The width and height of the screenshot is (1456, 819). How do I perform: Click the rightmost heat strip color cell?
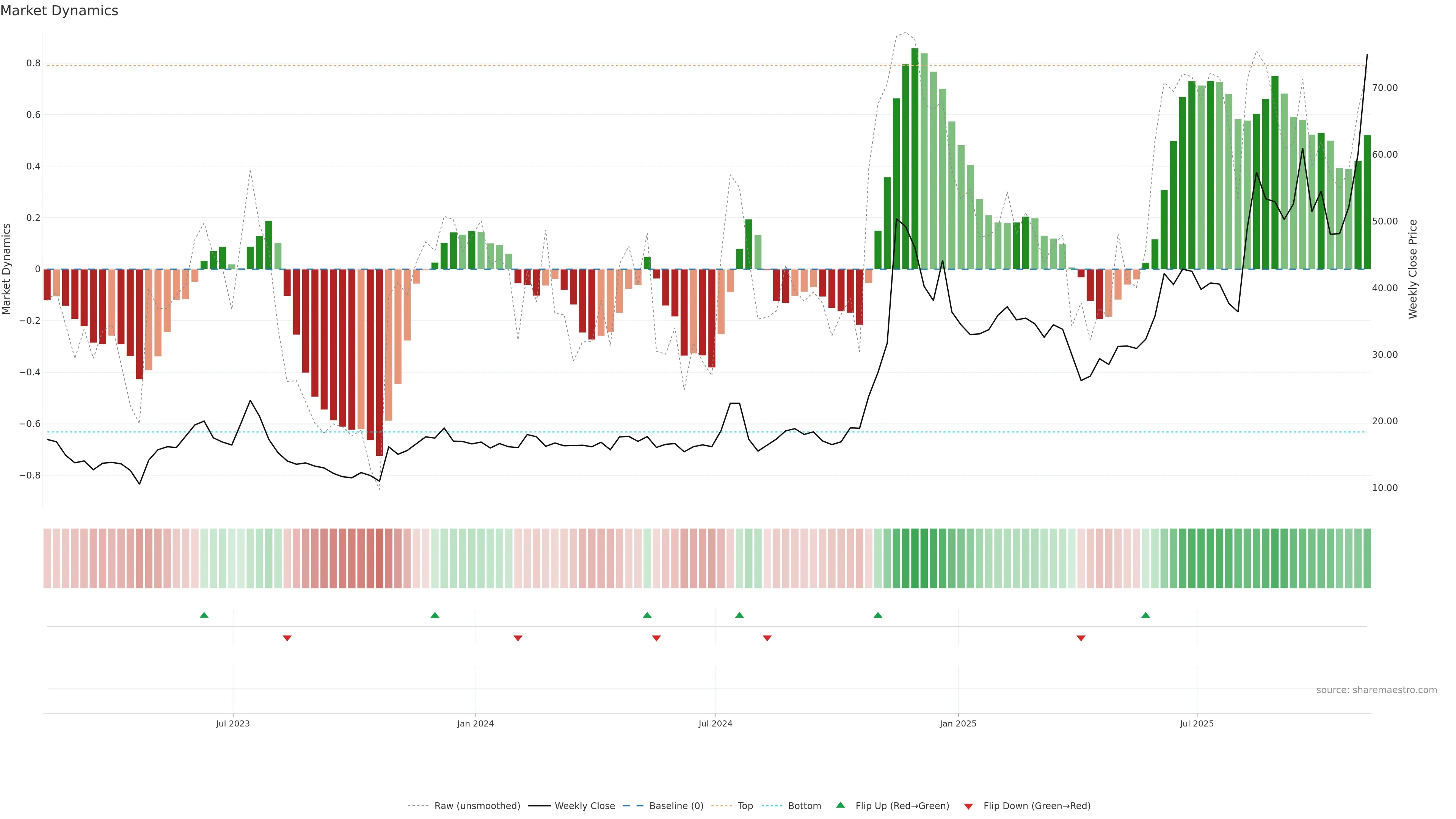click(1367, 558)
